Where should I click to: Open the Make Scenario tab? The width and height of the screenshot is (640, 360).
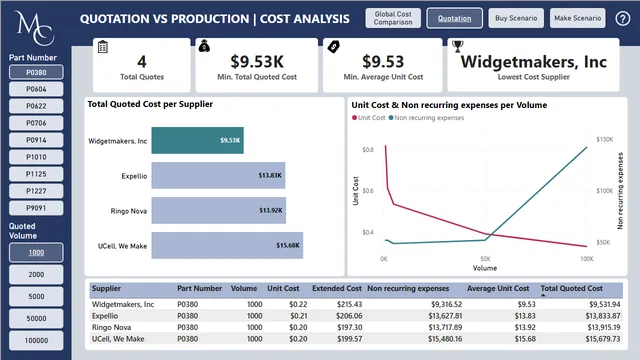(x=578, y=18)
